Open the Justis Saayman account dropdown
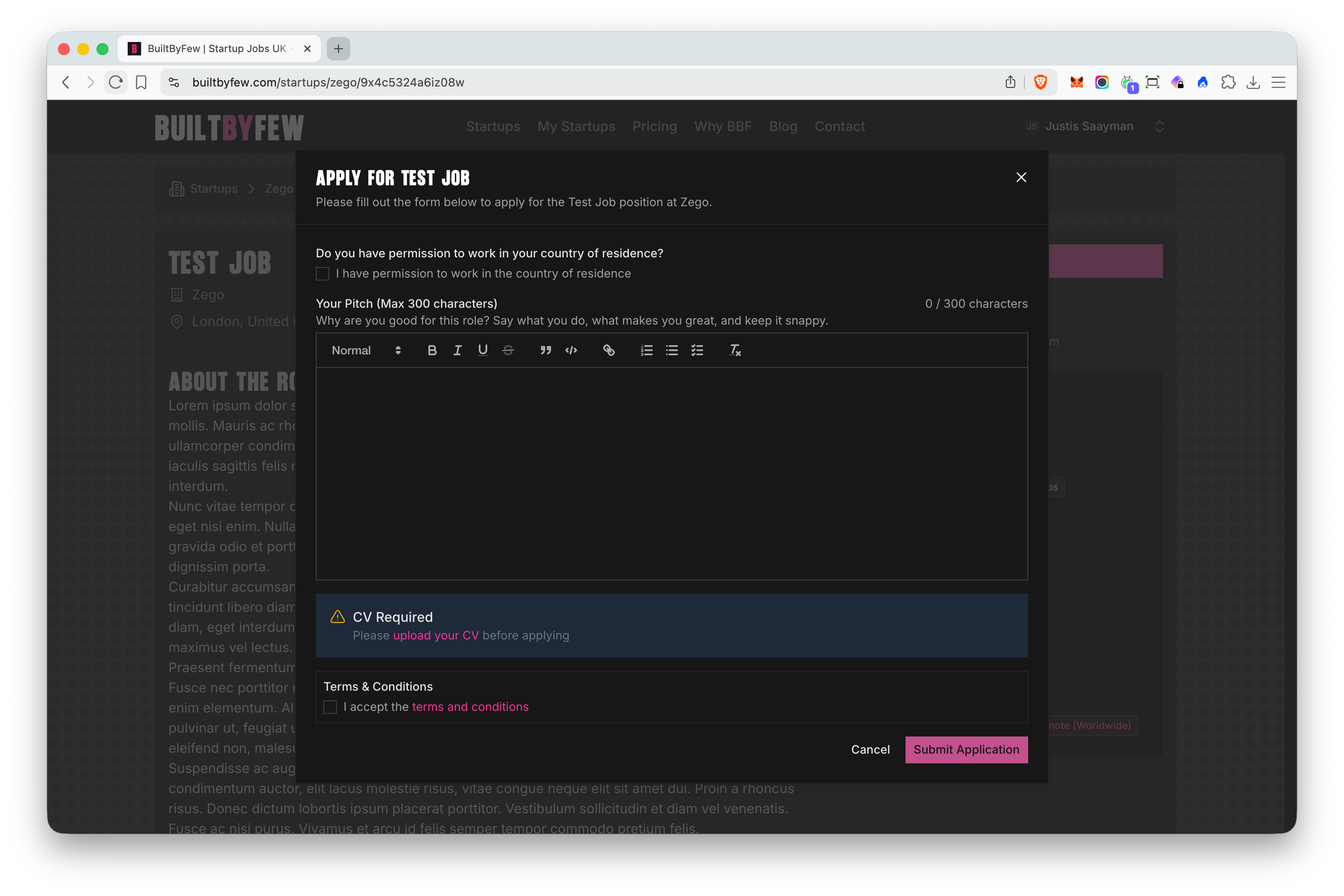Viewport: 1344px width, 896px height. pos(1093,126)
